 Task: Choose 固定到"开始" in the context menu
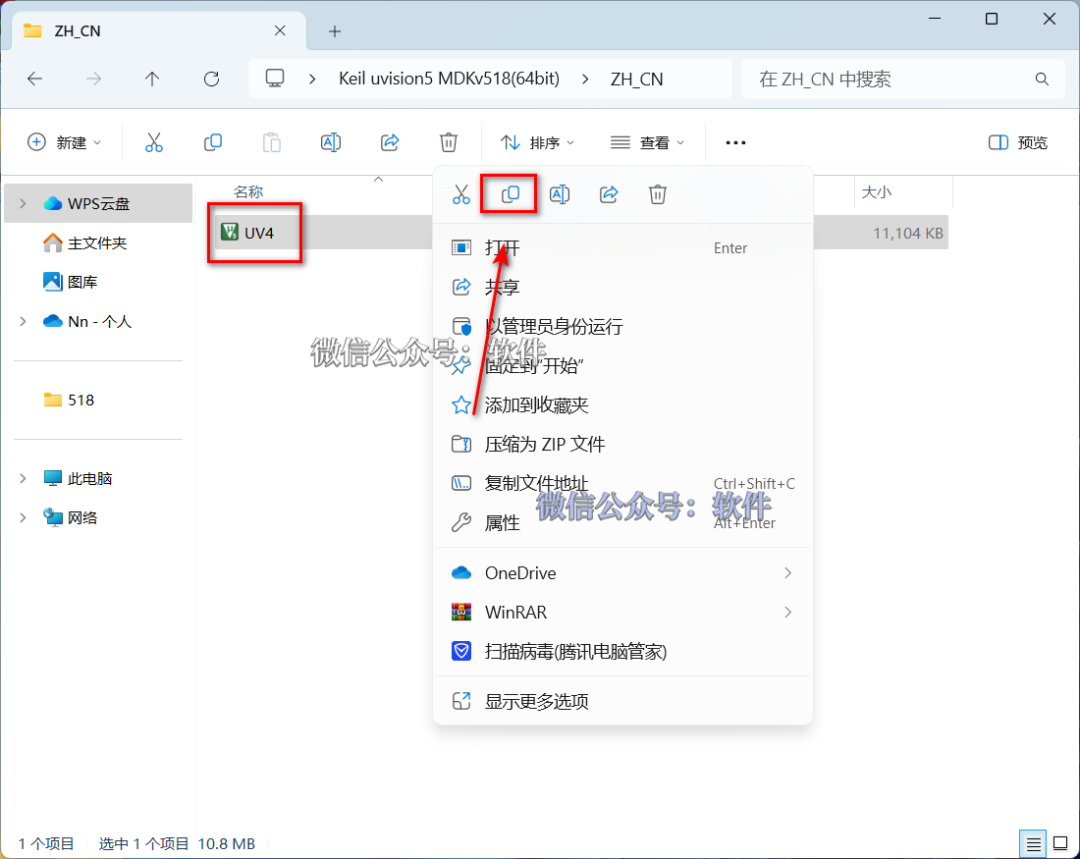623,366
